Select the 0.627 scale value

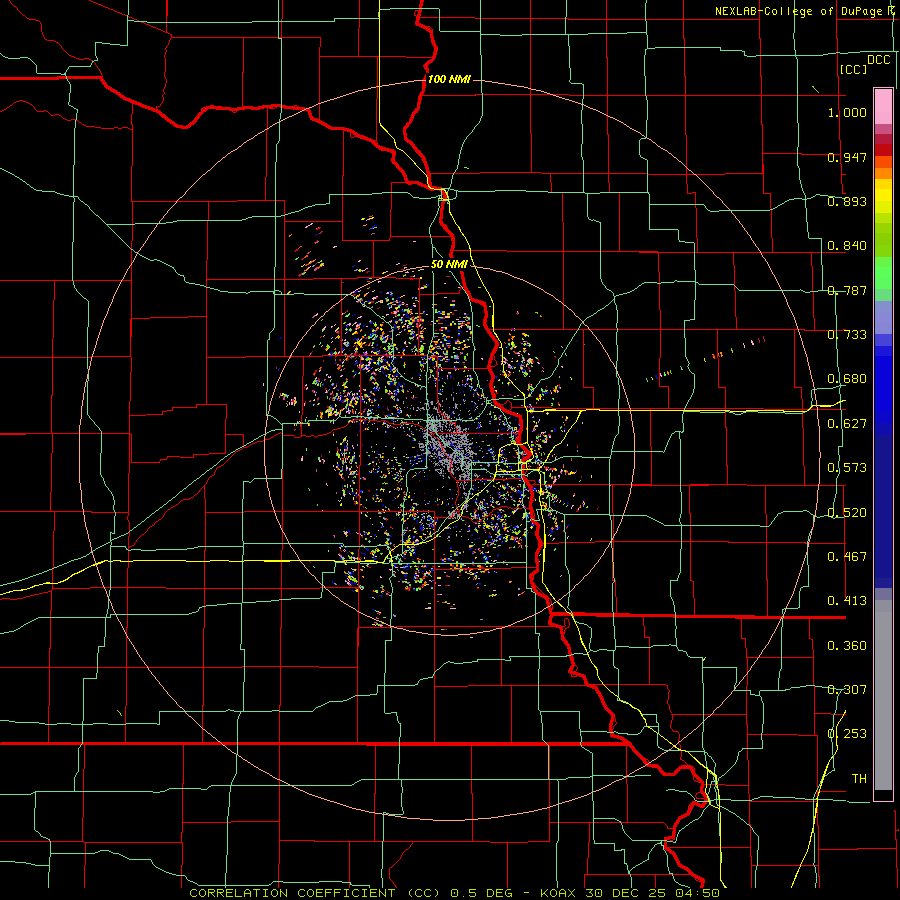(x=847, y=424)
